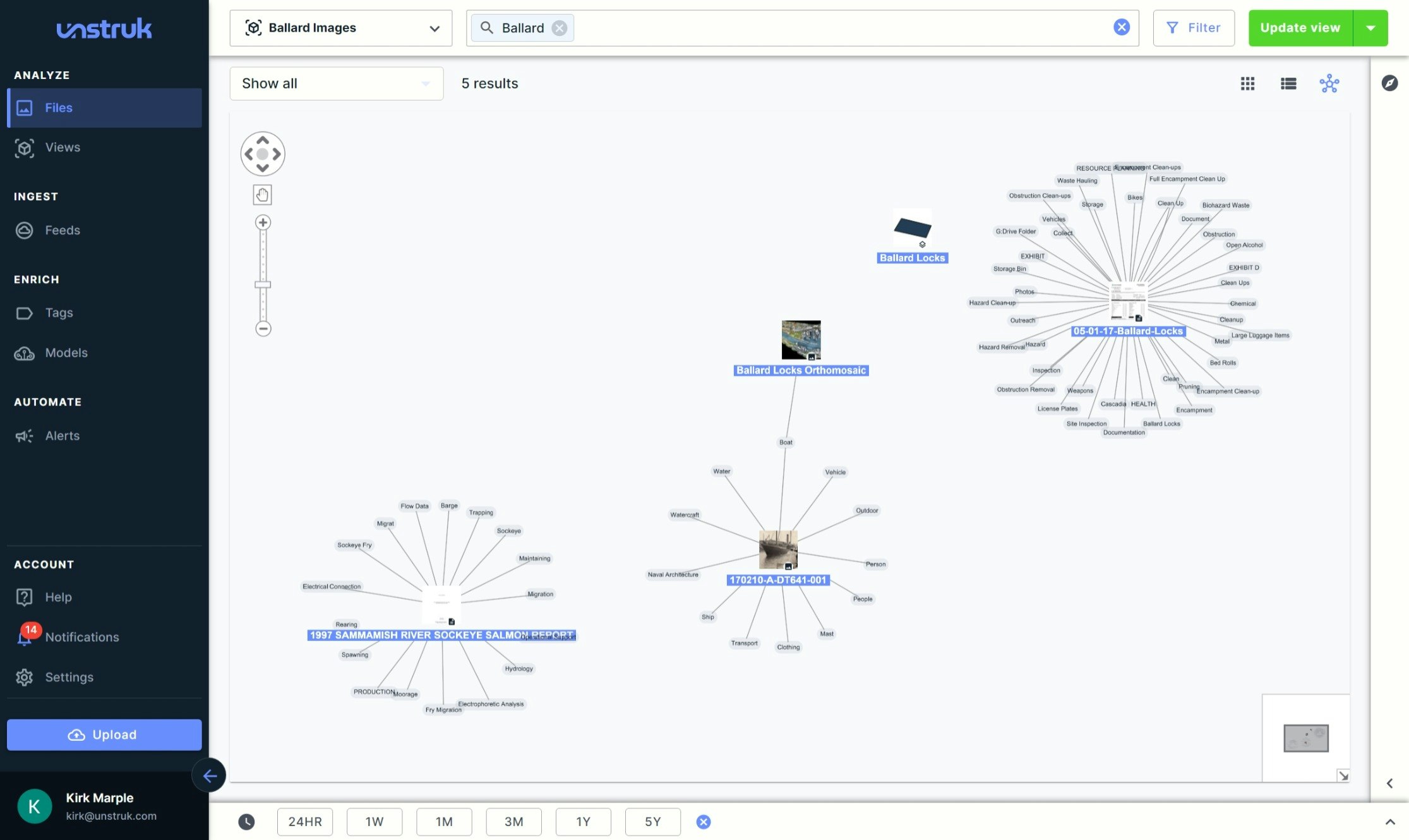Click the Sockeye Fry tag node

354,545
